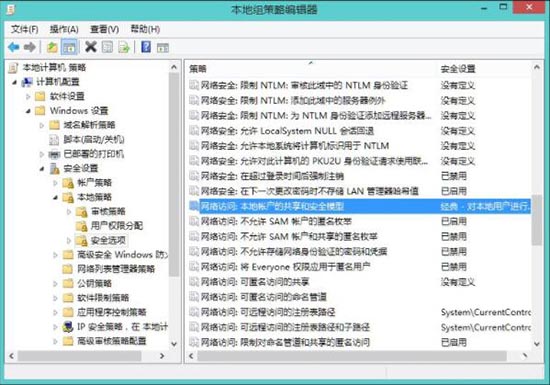The height and width of the screenshot is (385, 550).
Task: Click the 脚本(启动/关机) script icon
Action: point(54,140)
